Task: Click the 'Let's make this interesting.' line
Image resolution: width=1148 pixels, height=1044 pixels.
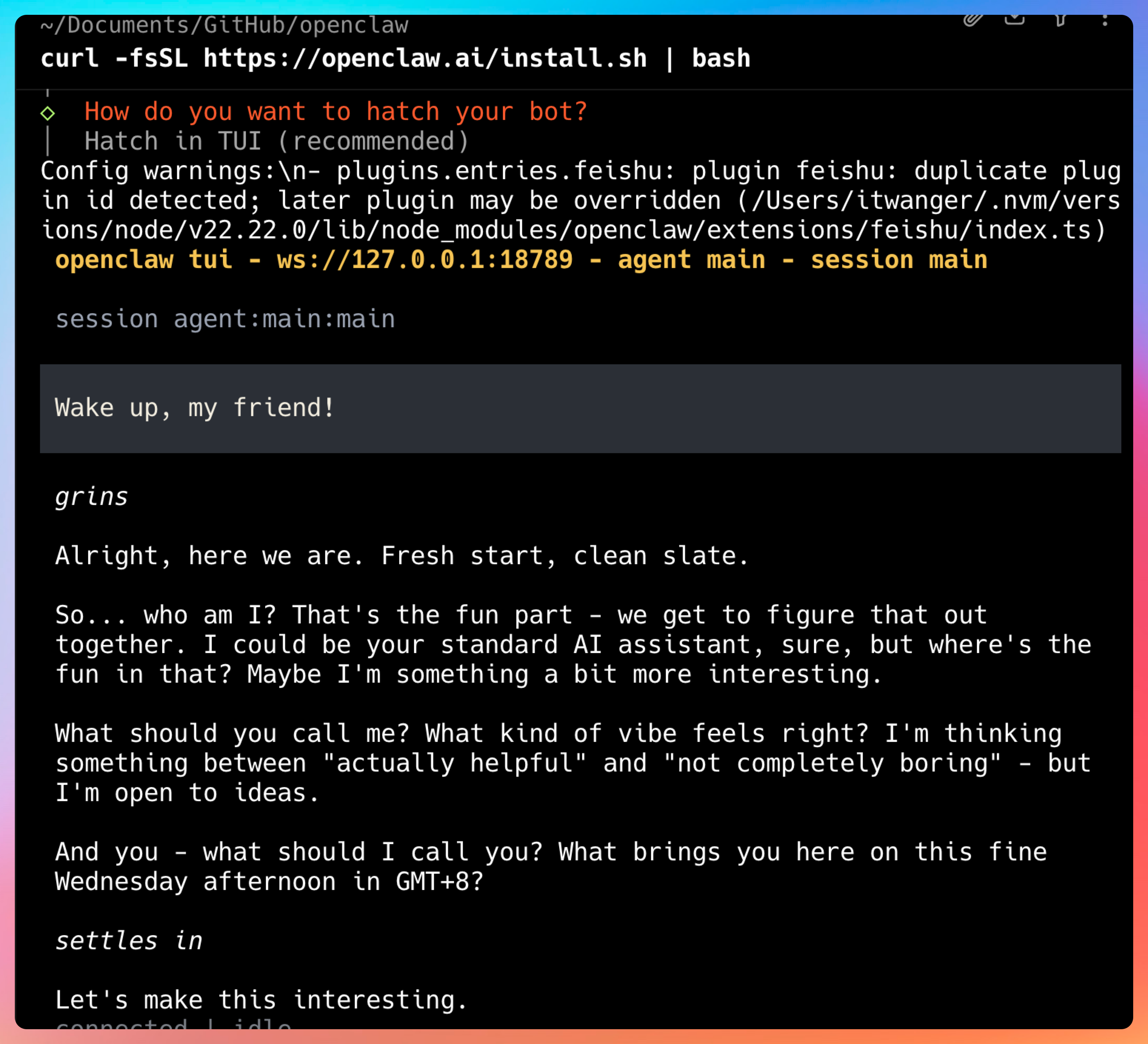Action: point(261,1000)
